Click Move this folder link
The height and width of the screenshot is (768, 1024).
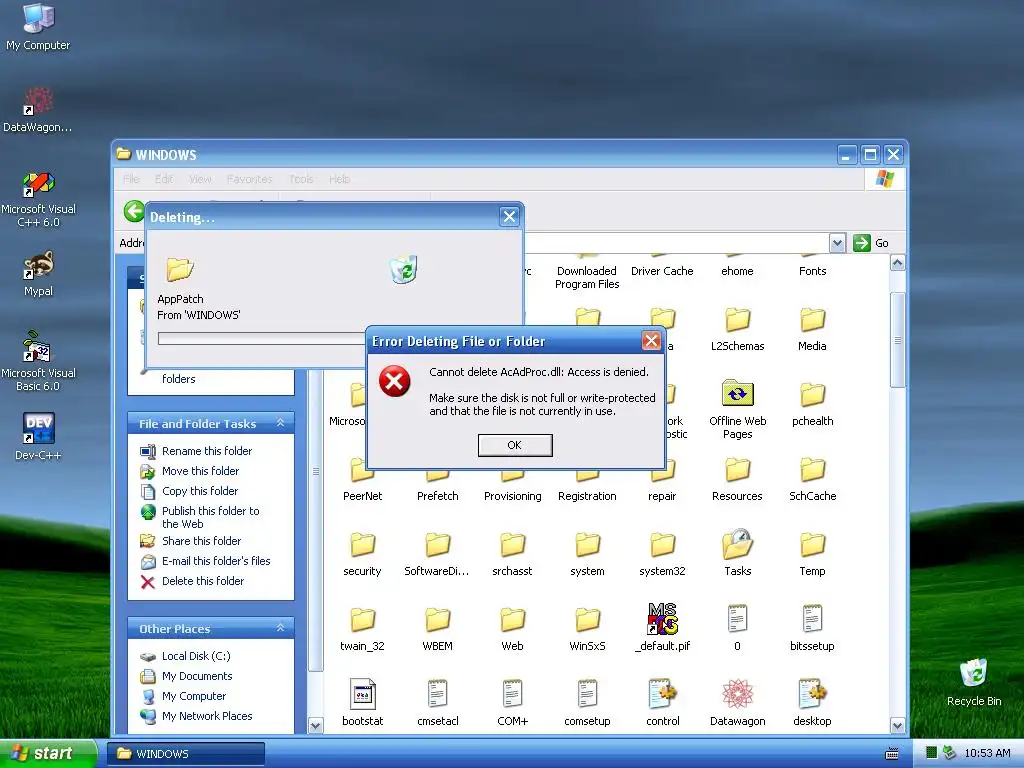(x=200, y=471)
